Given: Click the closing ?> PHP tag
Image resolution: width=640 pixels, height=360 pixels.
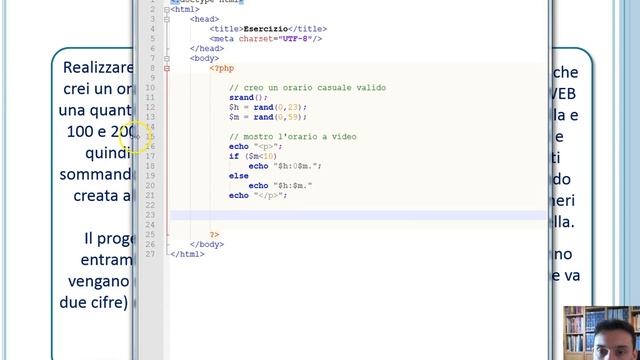Looking at the screenshot, I should pyautogui.click(x=214, y=235).
